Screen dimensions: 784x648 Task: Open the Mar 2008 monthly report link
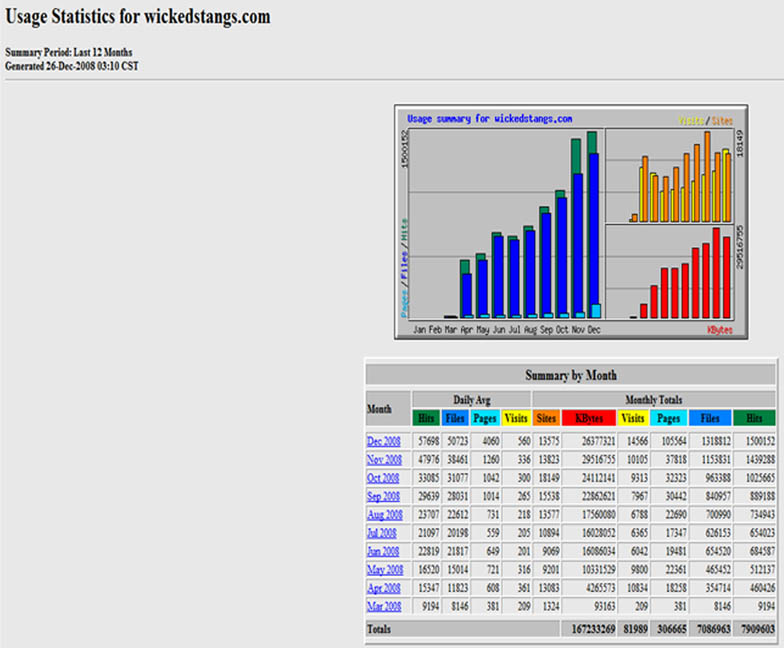(x=384, y=606)
